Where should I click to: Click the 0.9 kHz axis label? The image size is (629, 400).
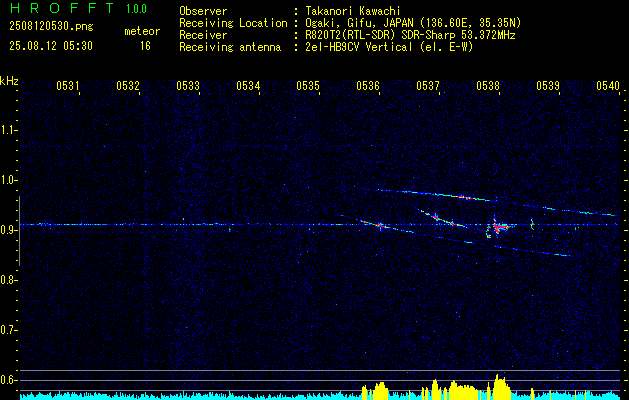click(8, 230)
